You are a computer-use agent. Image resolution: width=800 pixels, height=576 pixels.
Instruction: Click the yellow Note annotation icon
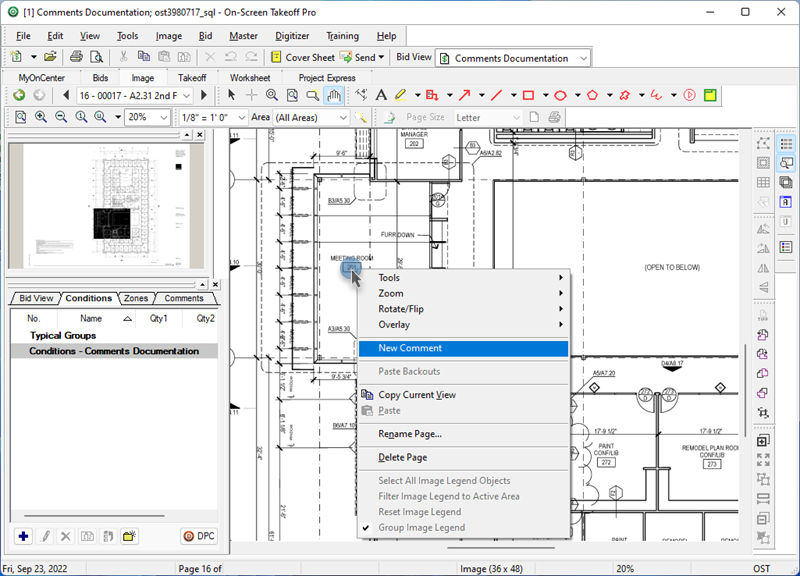click(710, 95)
